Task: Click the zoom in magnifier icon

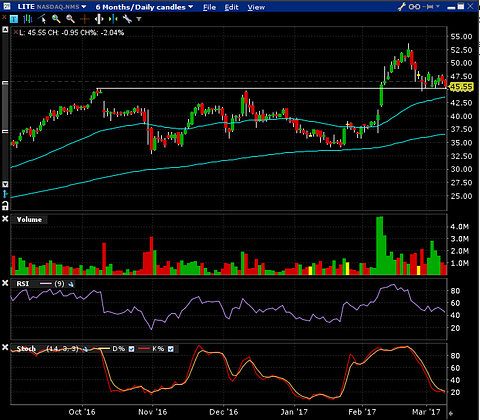Action: [56, 19]
